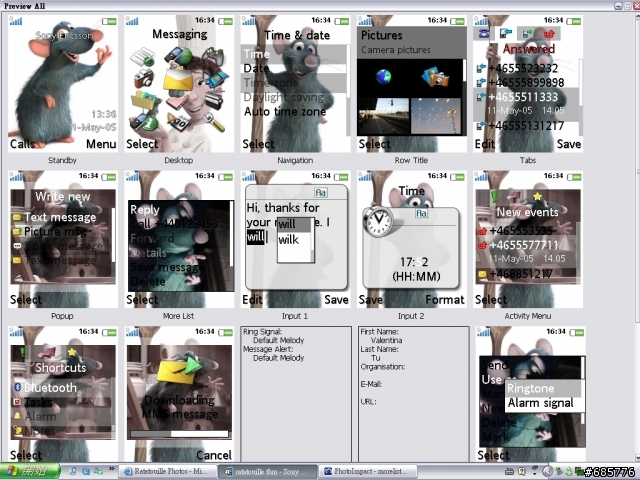Click Calls softkey in the Standby preview
Screen dimensions: 640x480
coord(22,144)
